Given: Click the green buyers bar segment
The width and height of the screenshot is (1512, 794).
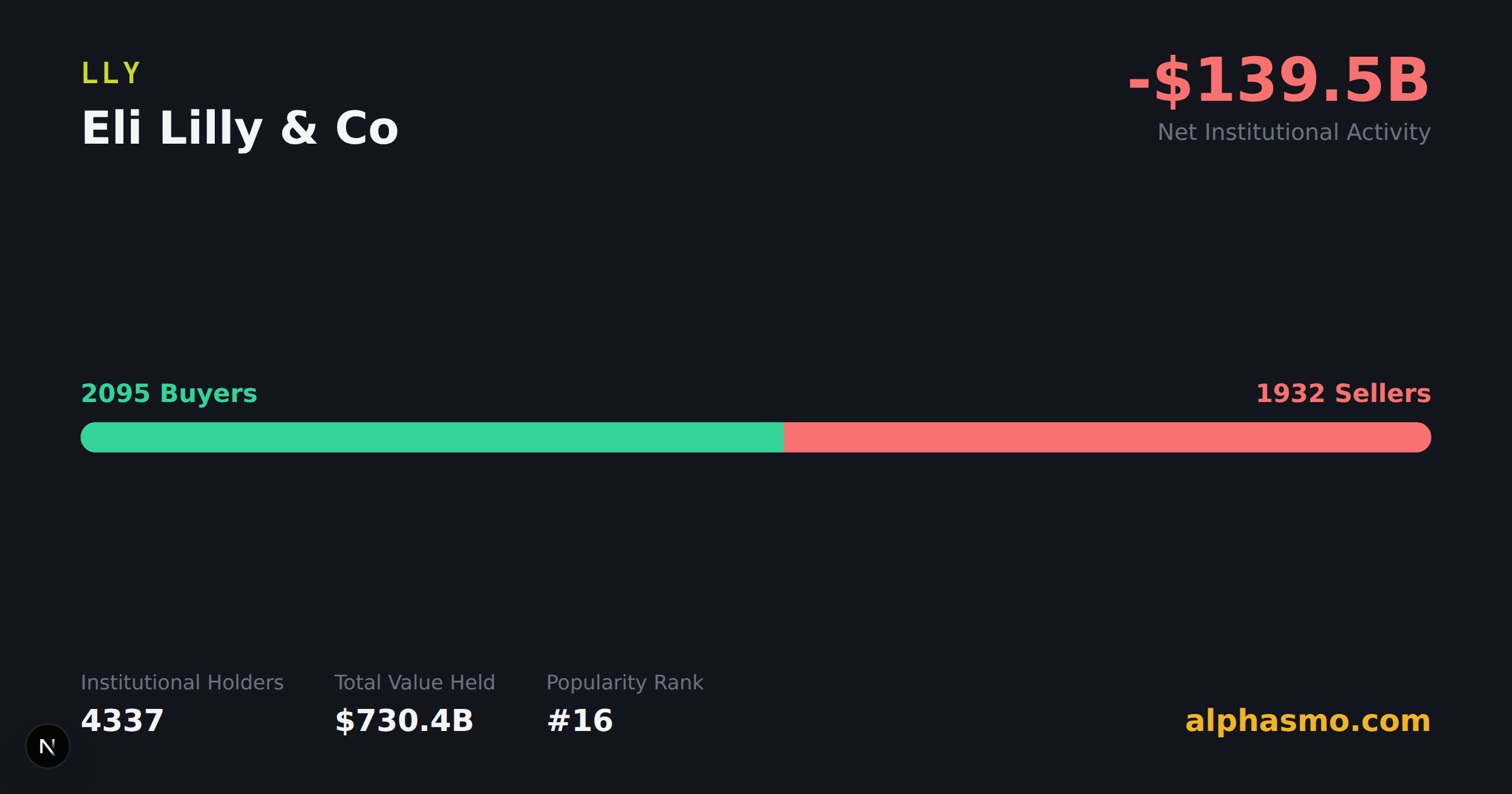Looking at the screenshot, I should click(432, 437).
